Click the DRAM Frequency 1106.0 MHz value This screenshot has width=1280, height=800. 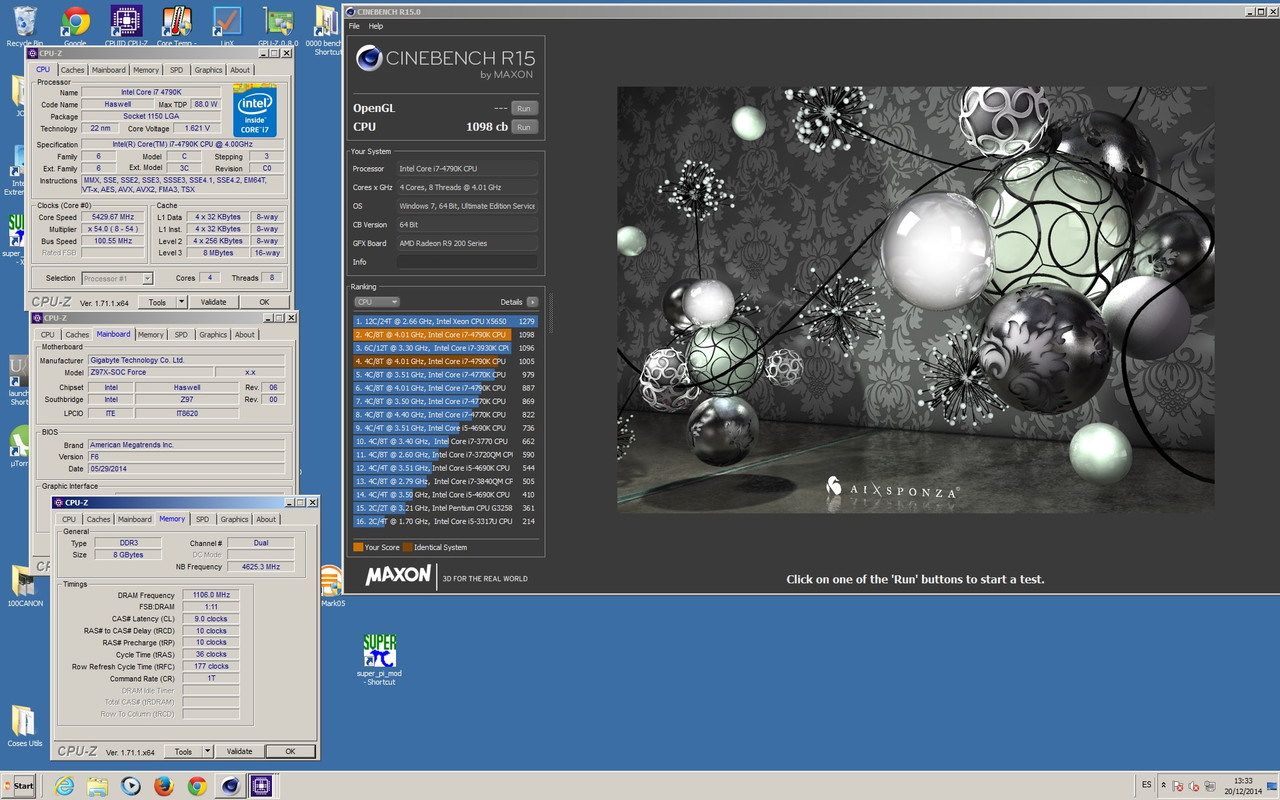point(211,595)
